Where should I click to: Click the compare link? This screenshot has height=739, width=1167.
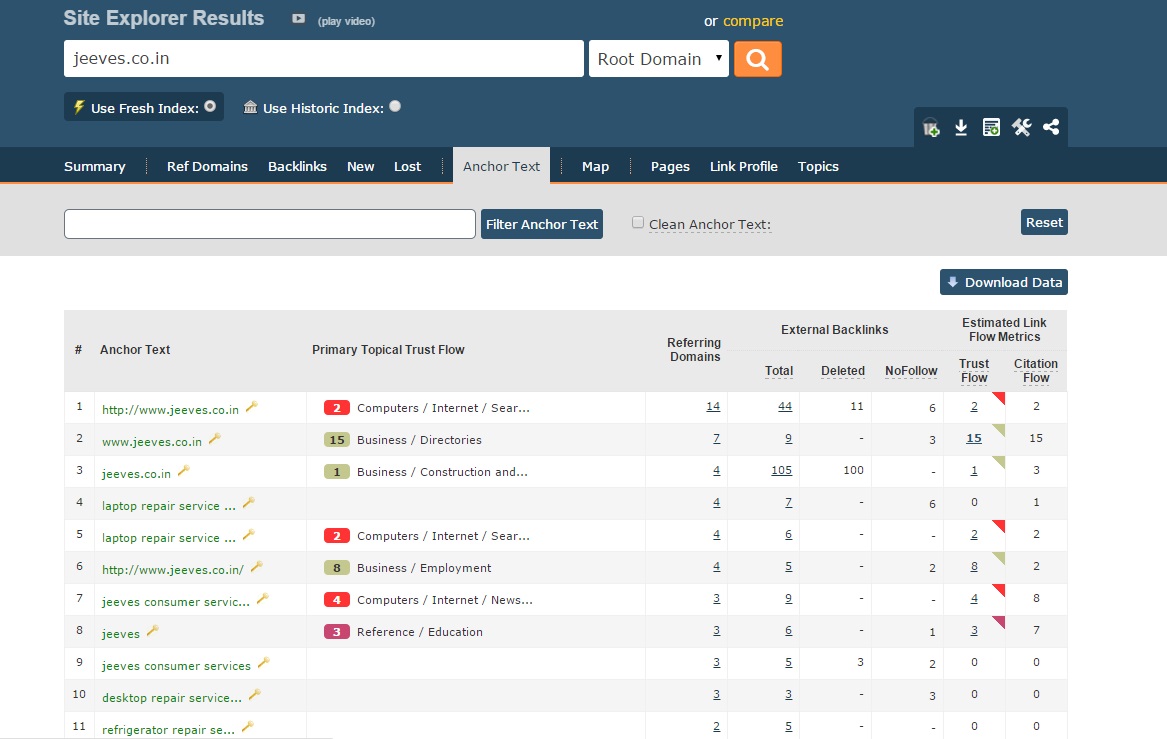(x=753, y=21)
